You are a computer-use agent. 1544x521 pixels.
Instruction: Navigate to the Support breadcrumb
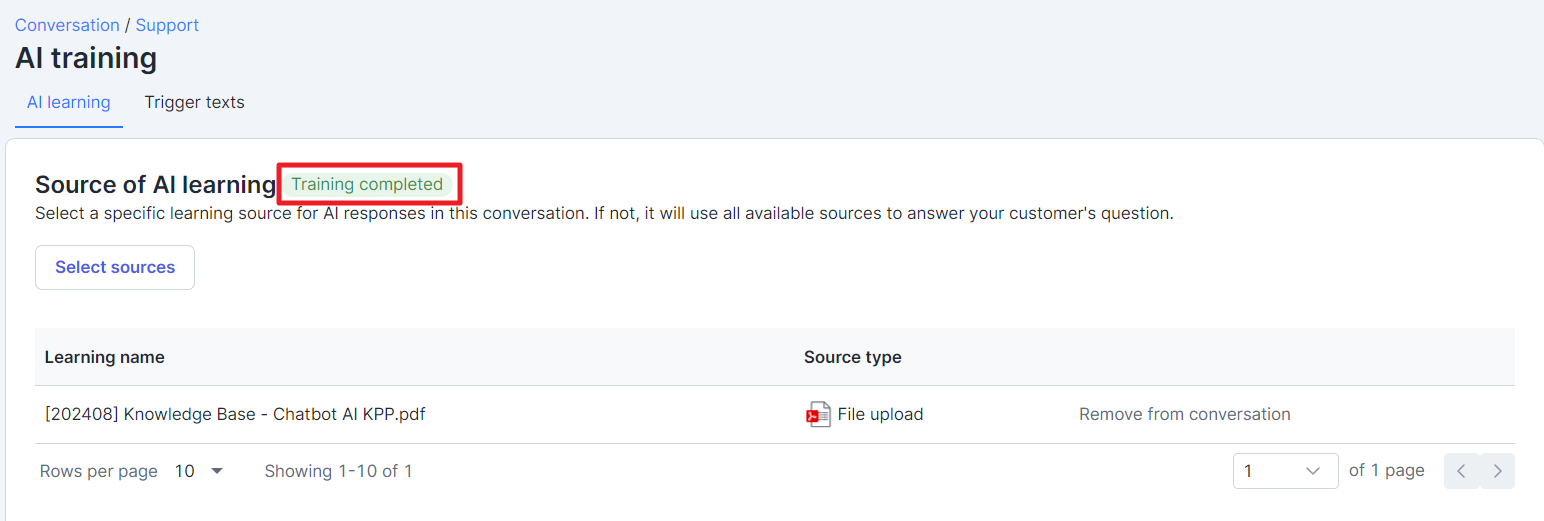tap(167, 25)
